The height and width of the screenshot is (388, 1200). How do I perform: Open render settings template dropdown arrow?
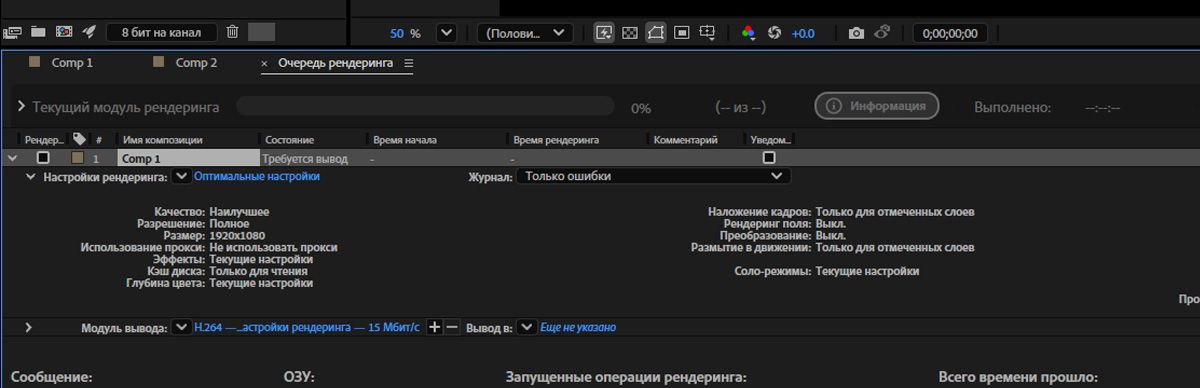click(x=181, y=176)
